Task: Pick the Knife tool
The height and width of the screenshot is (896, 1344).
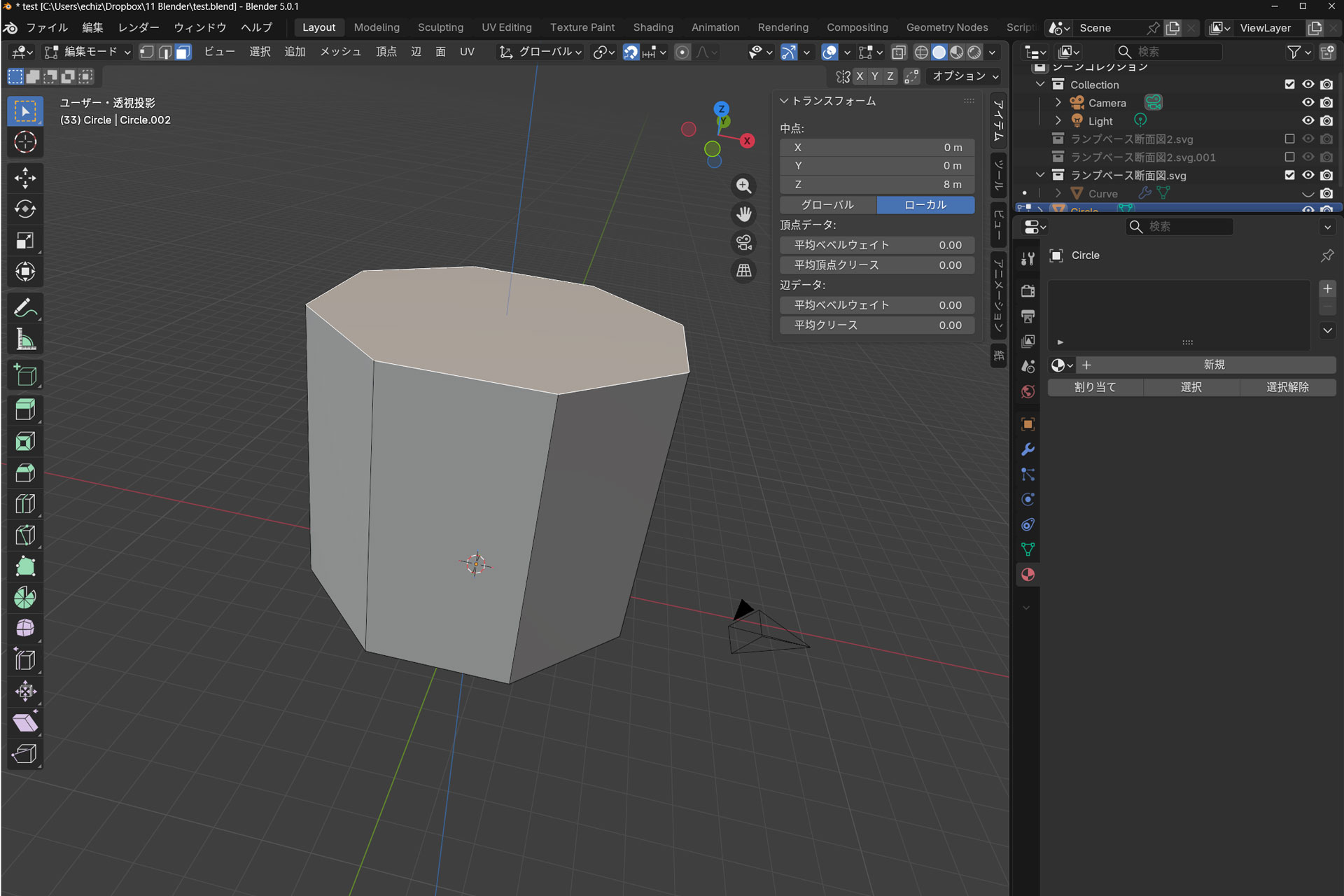Action: [x=25, y=535]
